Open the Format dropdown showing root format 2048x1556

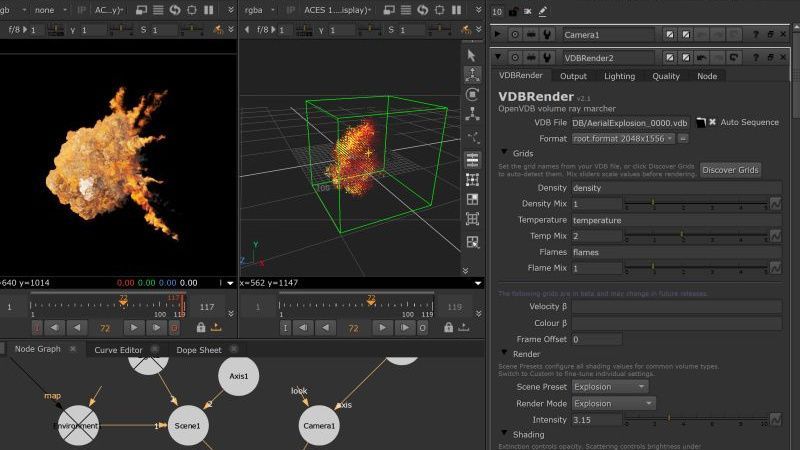point(623,138)
